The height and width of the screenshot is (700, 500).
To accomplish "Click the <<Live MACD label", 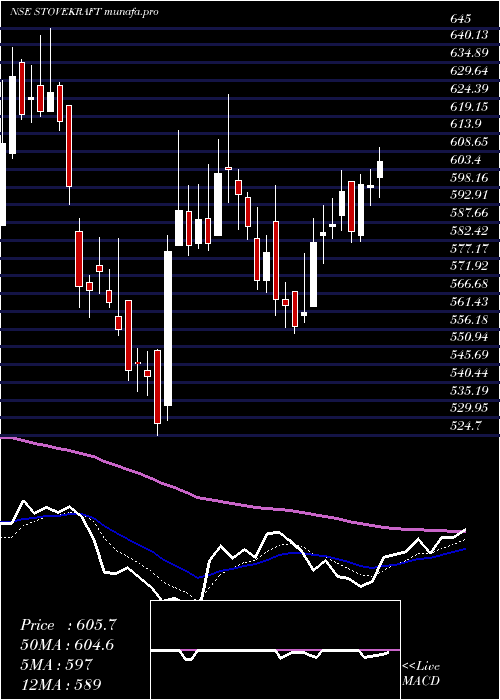I will coord(421,673).
